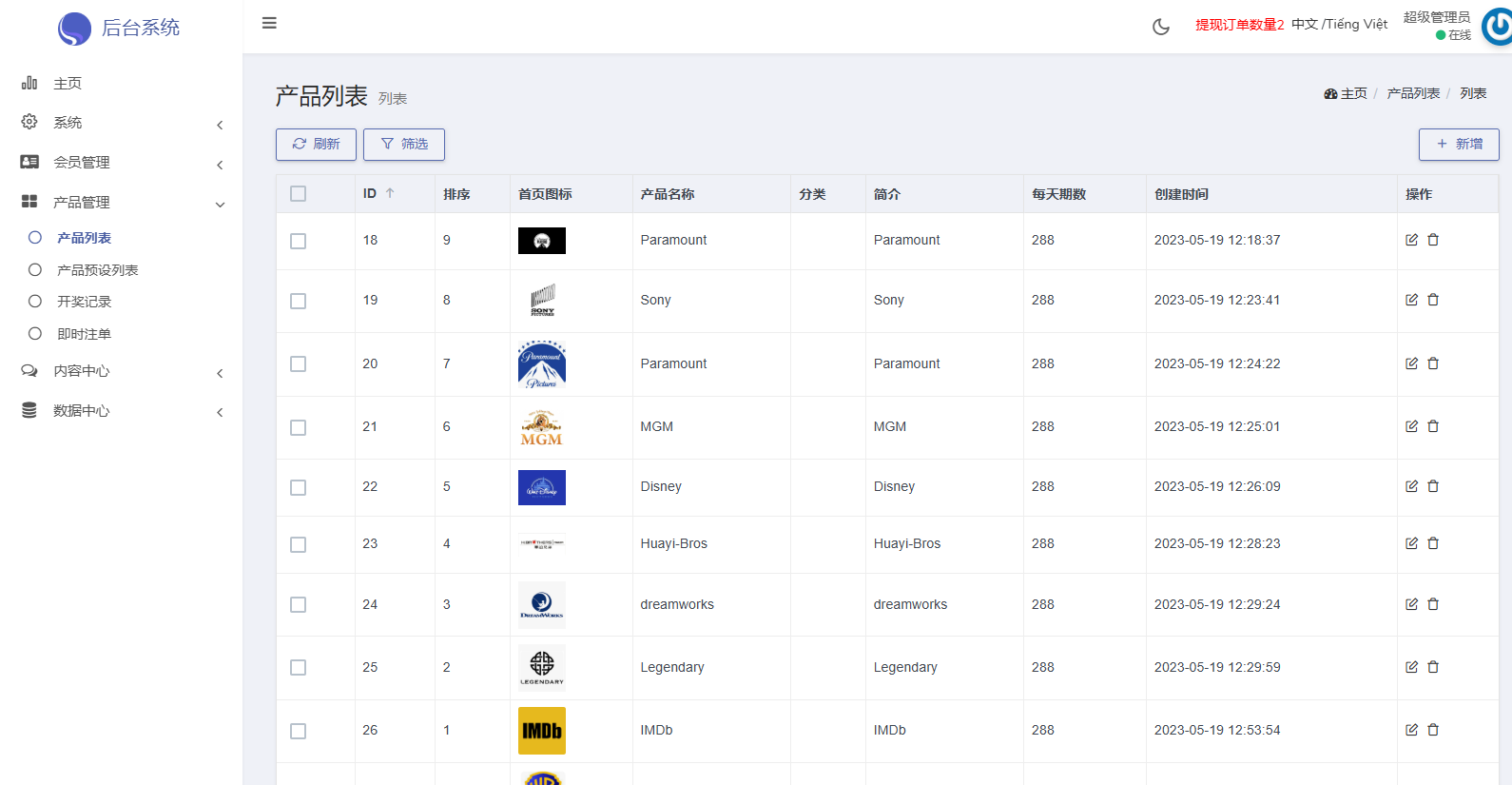Viewport: 1512px width, 785px height.
Task: Expand the 系统 sidebar menu
Action: tap(122, 123)
